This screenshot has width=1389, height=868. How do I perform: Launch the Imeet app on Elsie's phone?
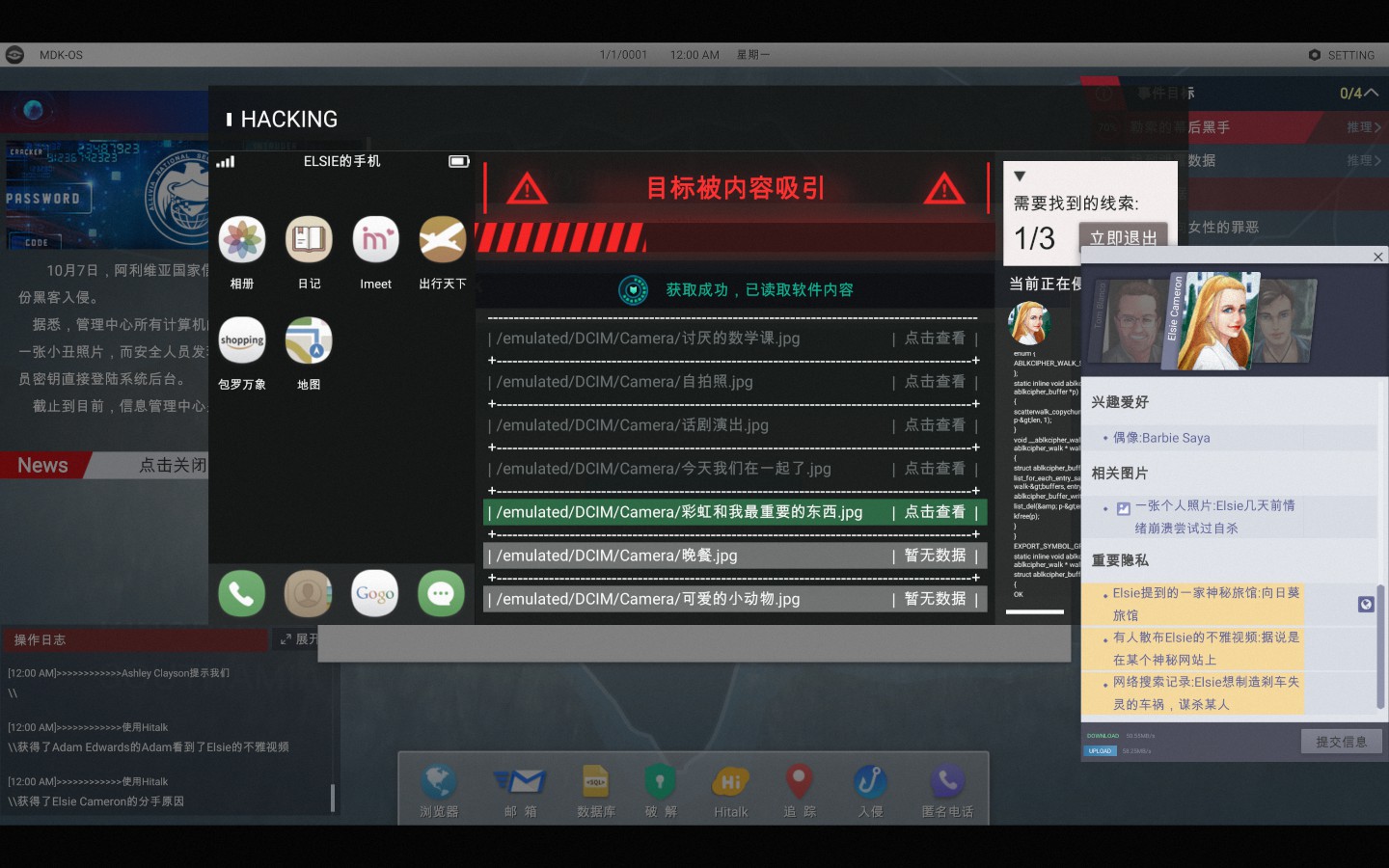click(375, 240)
